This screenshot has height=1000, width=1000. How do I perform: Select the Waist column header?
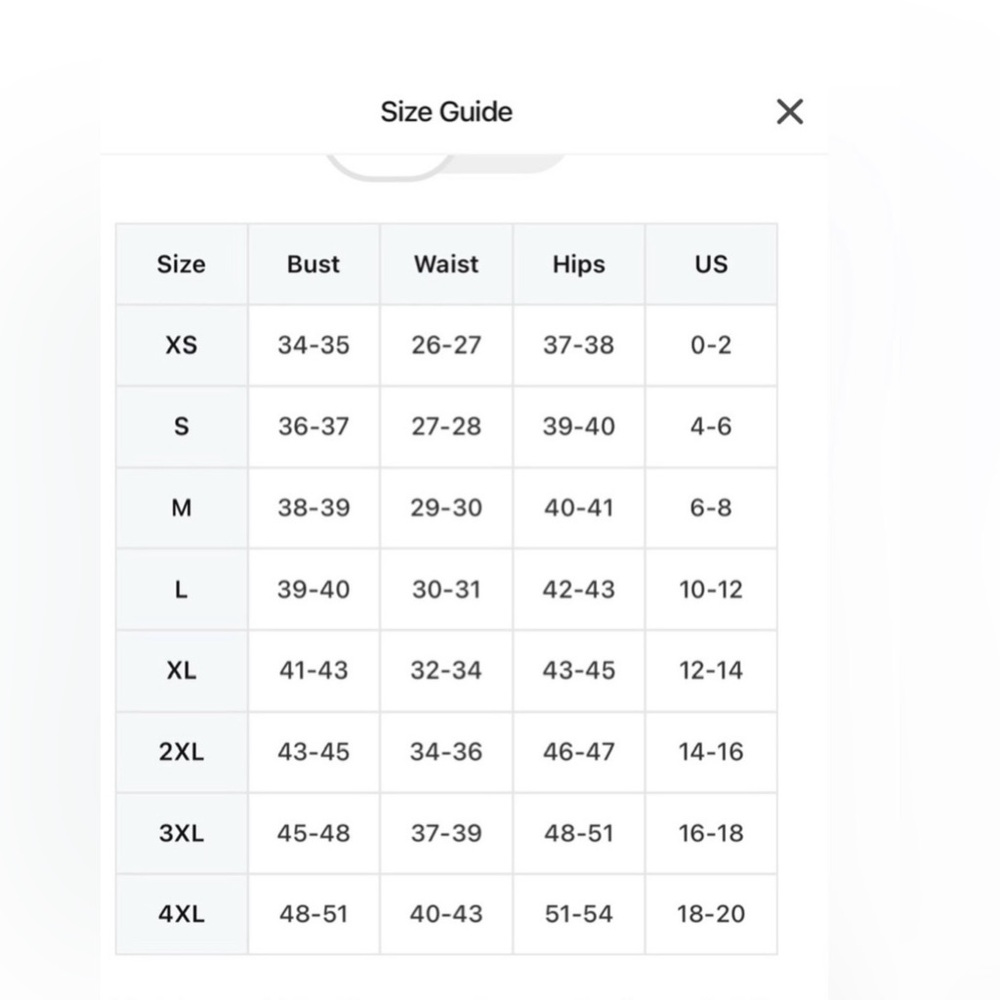pyautogui.click(x=446, y=264)
